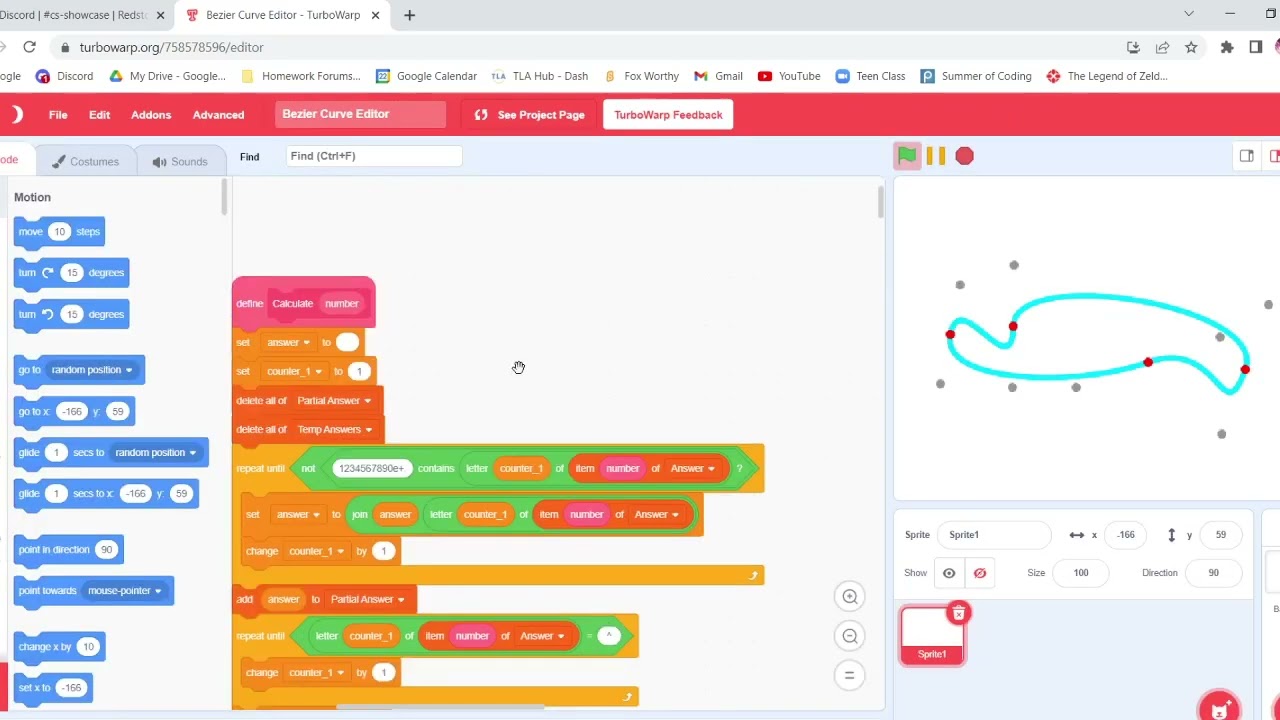The height and width of the screenshot is (720, 1280).
Task: Click the green flag to start project
Action: point(906,156)
